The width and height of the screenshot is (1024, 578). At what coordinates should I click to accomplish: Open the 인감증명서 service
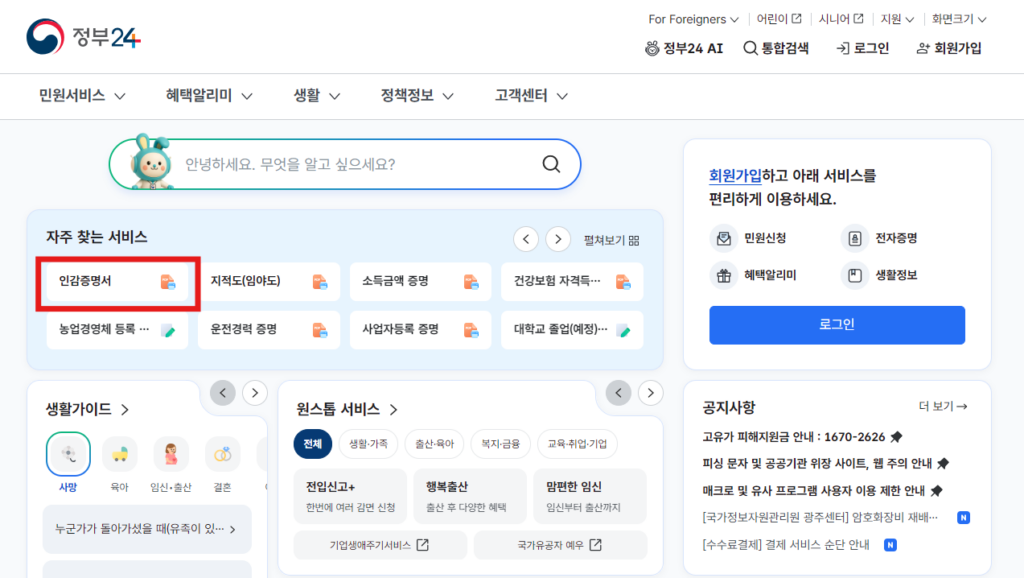point(118,281)
